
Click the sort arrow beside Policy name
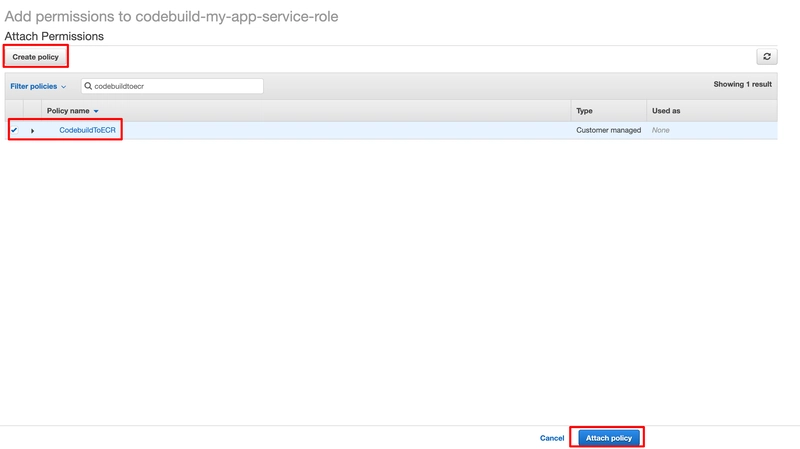[x=96, y=111]
